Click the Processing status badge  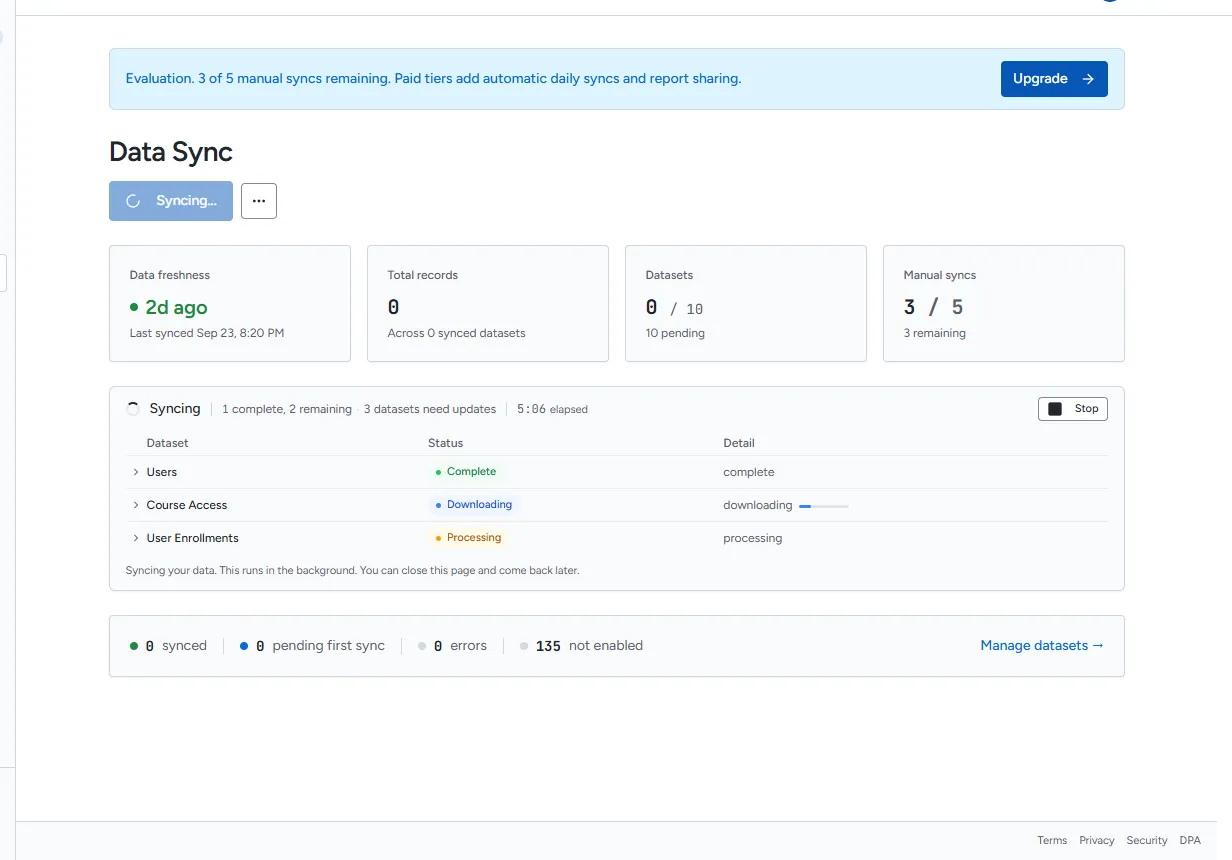click(468, 538)
